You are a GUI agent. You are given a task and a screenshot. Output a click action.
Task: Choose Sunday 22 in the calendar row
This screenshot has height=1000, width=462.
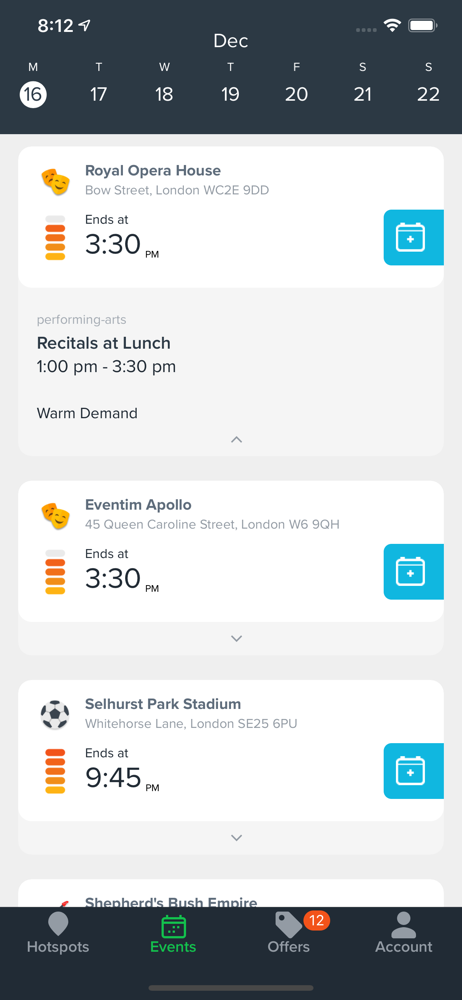[x=428, y=94]
